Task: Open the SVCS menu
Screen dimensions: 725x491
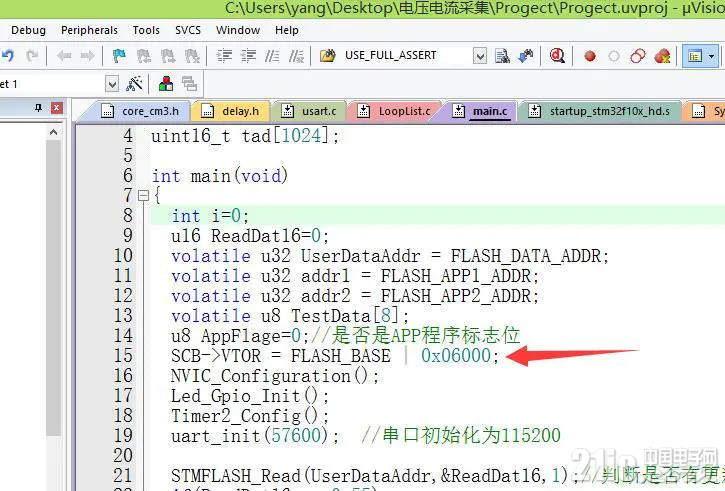Action: point(188,31)
